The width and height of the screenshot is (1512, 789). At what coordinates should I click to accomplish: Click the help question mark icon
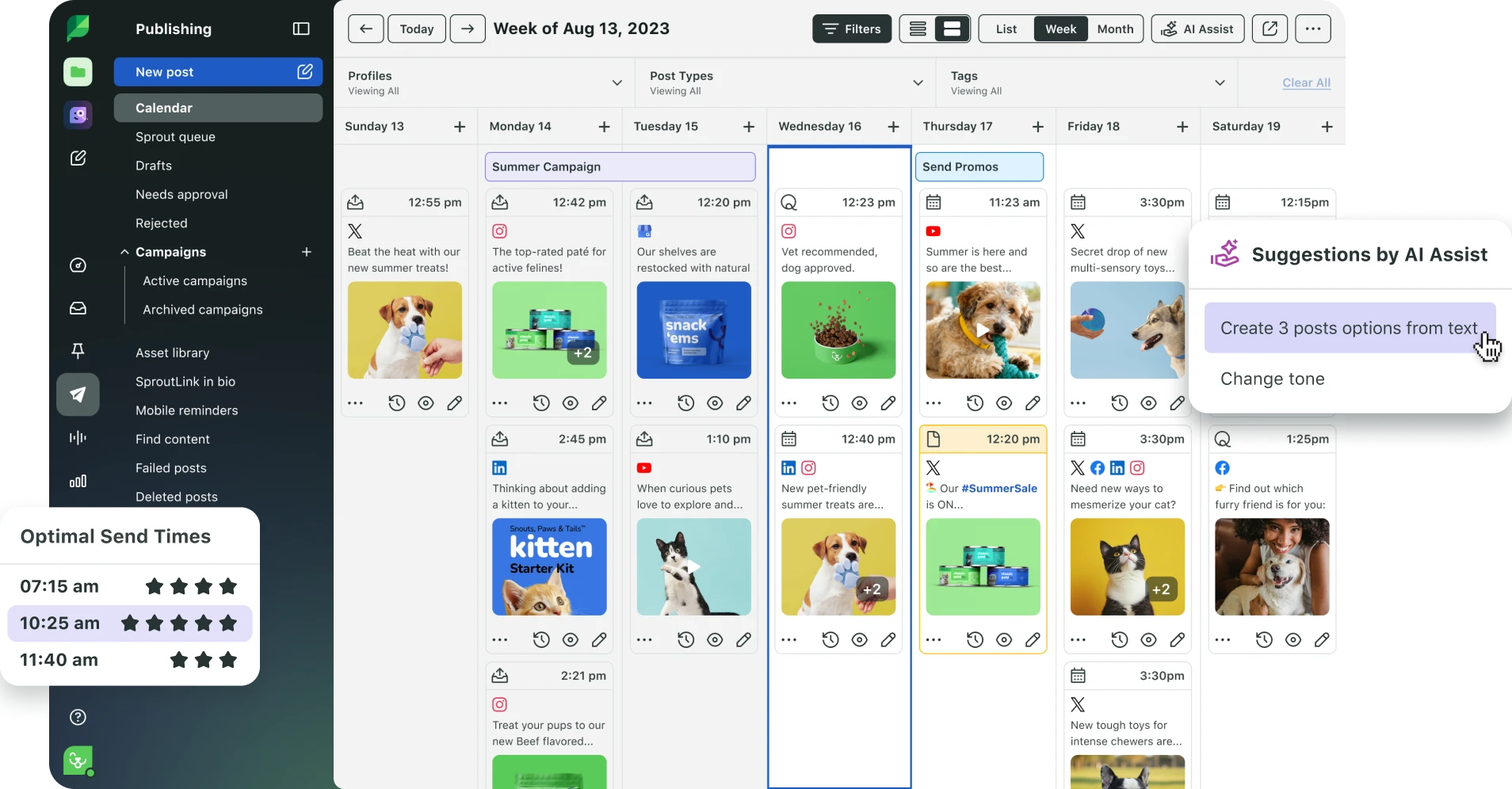78,717
